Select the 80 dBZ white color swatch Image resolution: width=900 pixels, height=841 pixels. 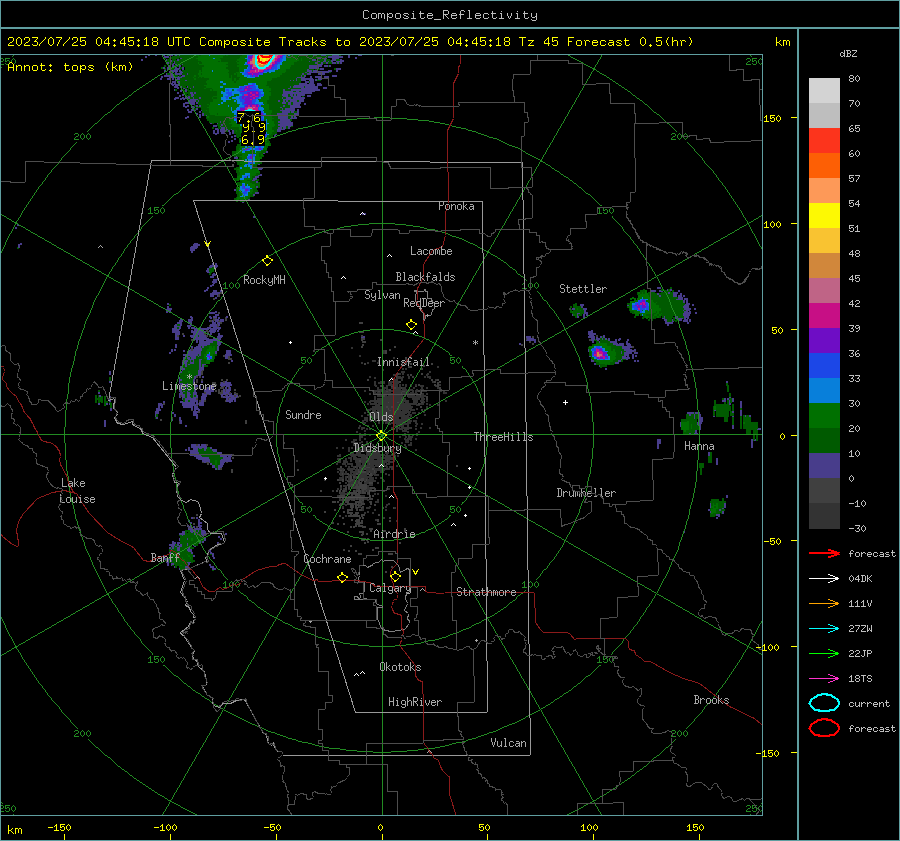[x=824, y=90]
